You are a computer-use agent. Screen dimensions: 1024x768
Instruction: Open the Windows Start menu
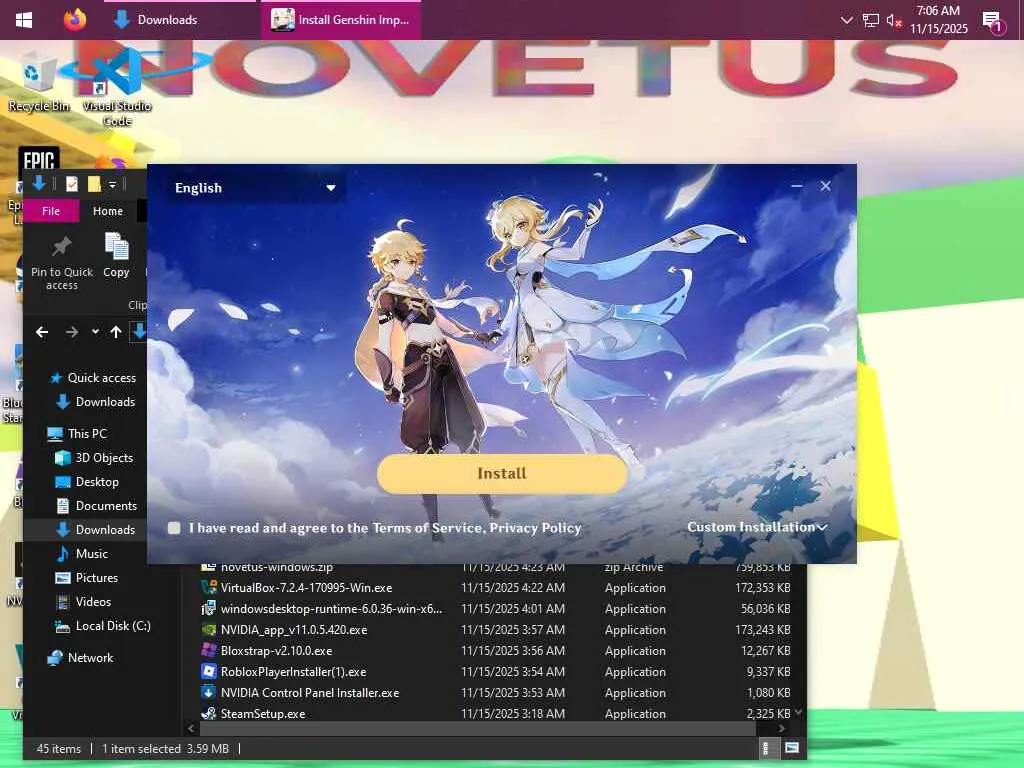24,20
